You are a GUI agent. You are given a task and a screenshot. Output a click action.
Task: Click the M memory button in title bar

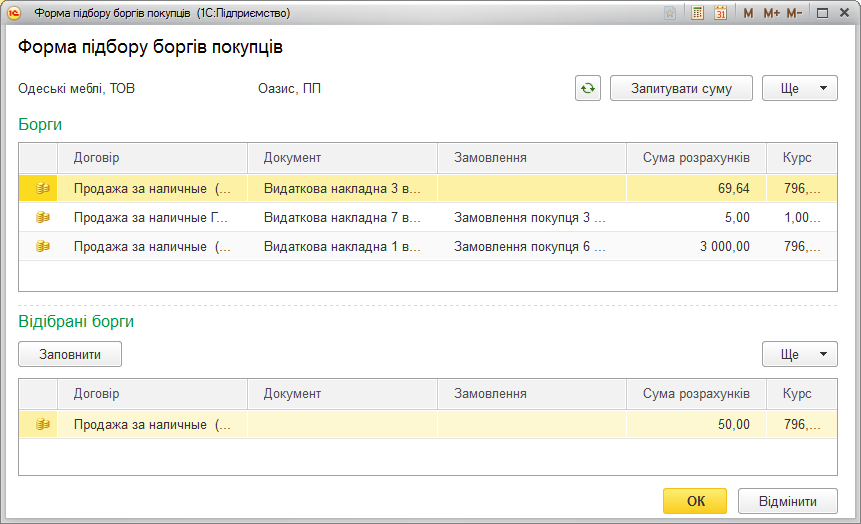tap(748, 13)
